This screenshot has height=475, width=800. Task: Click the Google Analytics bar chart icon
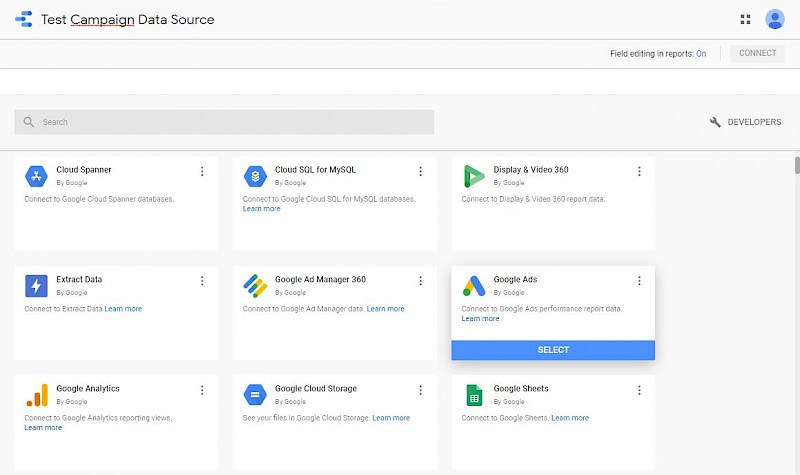pos(37,395)
